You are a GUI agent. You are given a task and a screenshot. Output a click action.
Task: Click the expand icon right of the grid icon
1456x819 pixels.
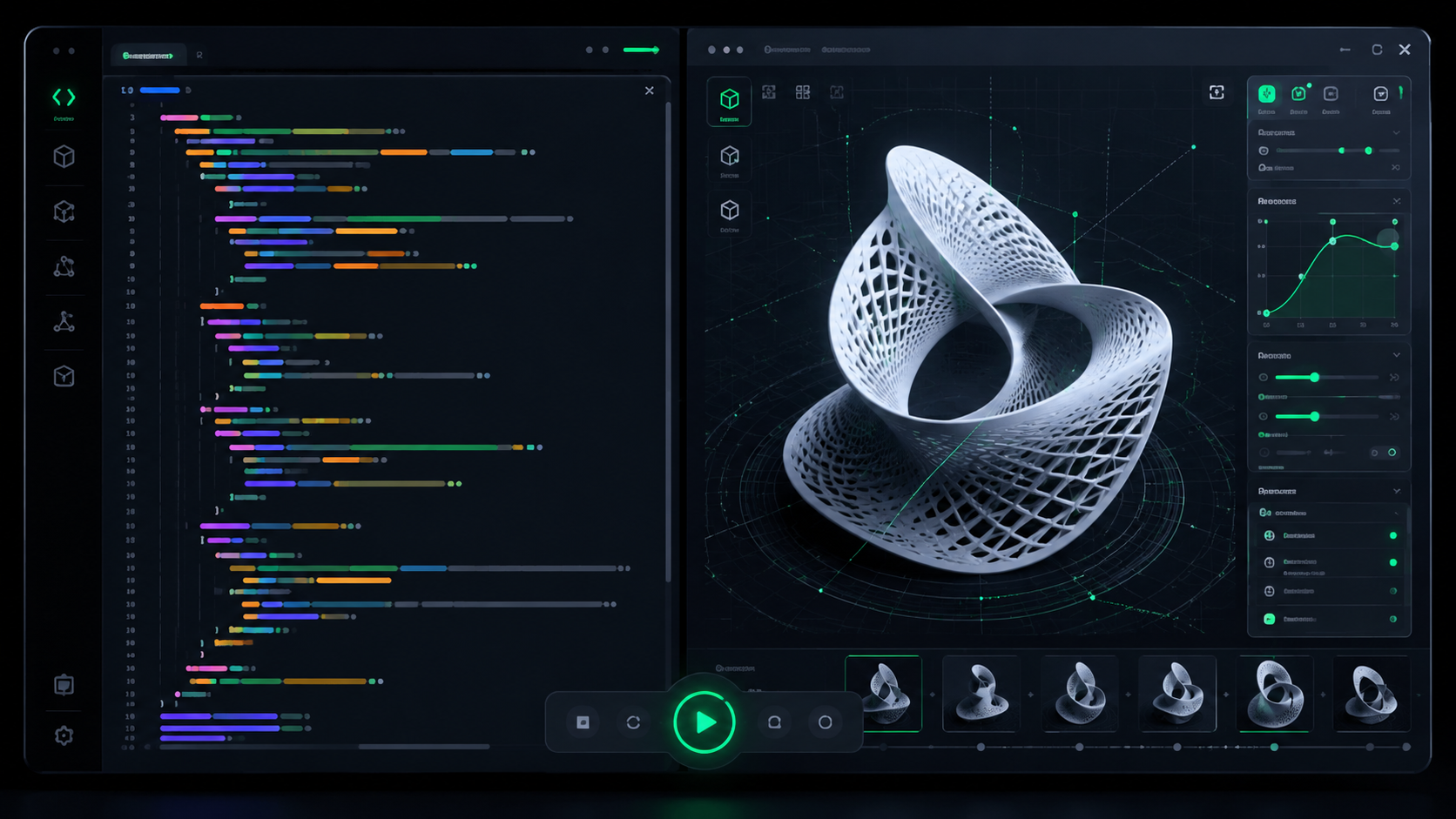837,92
